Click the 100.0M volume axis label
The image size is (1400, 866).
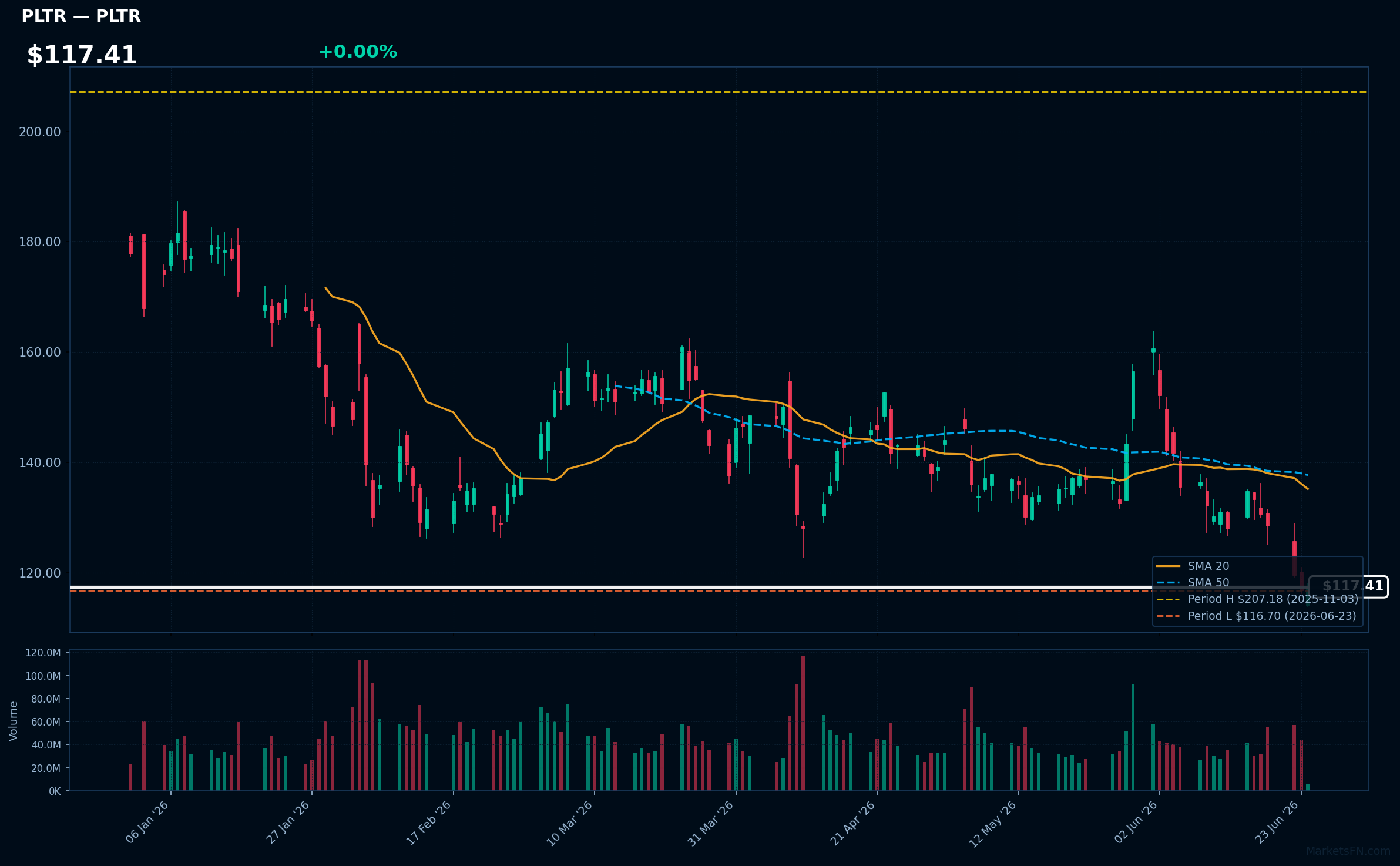pyautogui.click(x=43, y=676)
